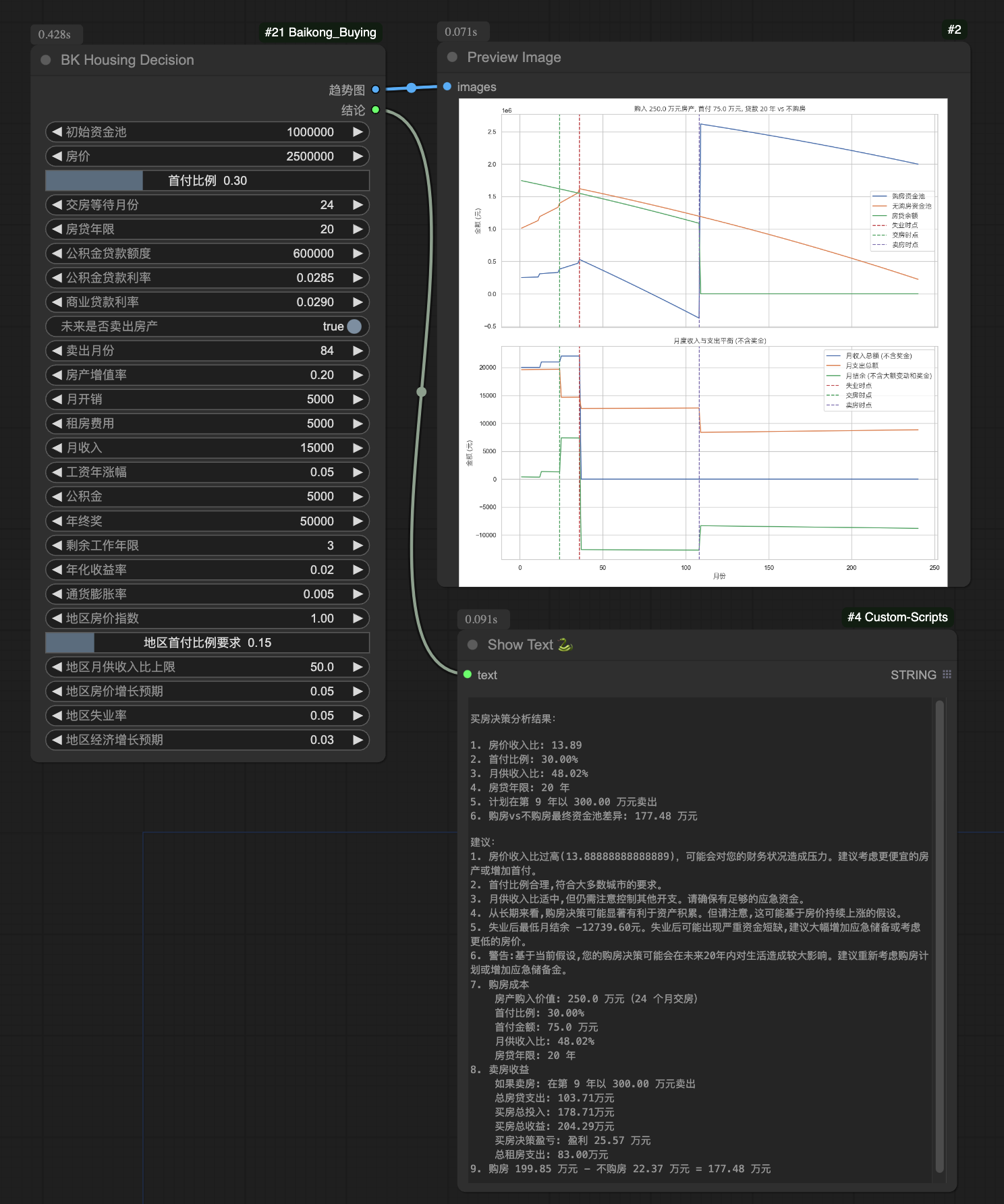Increase 房价 with right arrow

(x=358, y=156)
